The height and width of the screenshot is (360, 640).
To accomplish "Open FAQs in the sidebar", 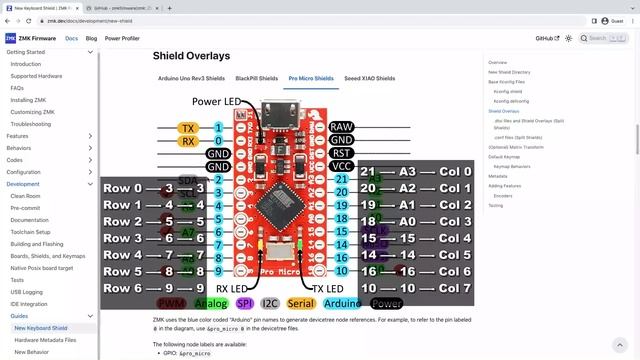I will (17, 88).
